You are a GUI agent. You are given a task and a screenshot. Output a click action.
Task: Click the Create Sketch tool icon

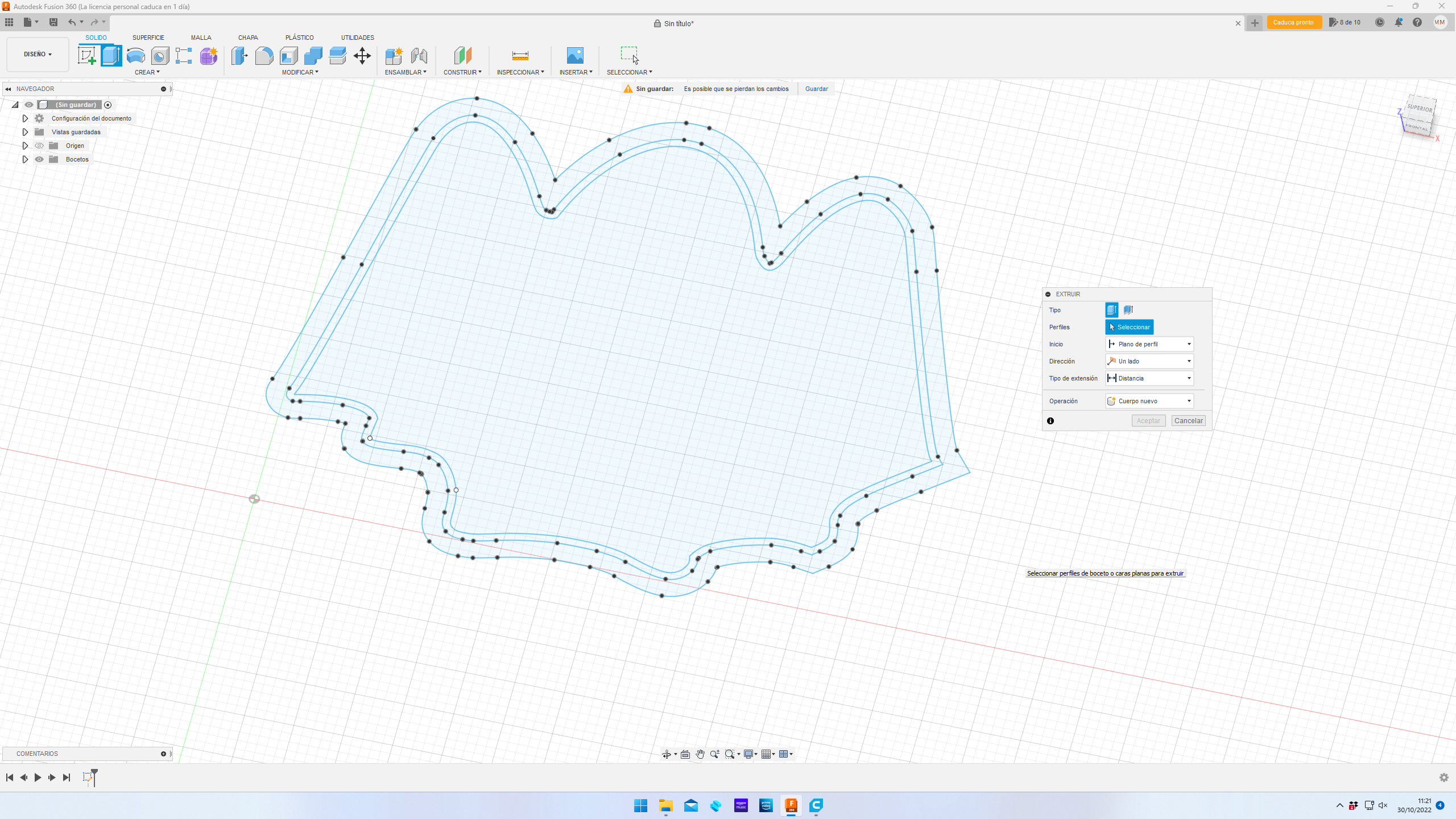pyautogui.click(x=86, y=56)
